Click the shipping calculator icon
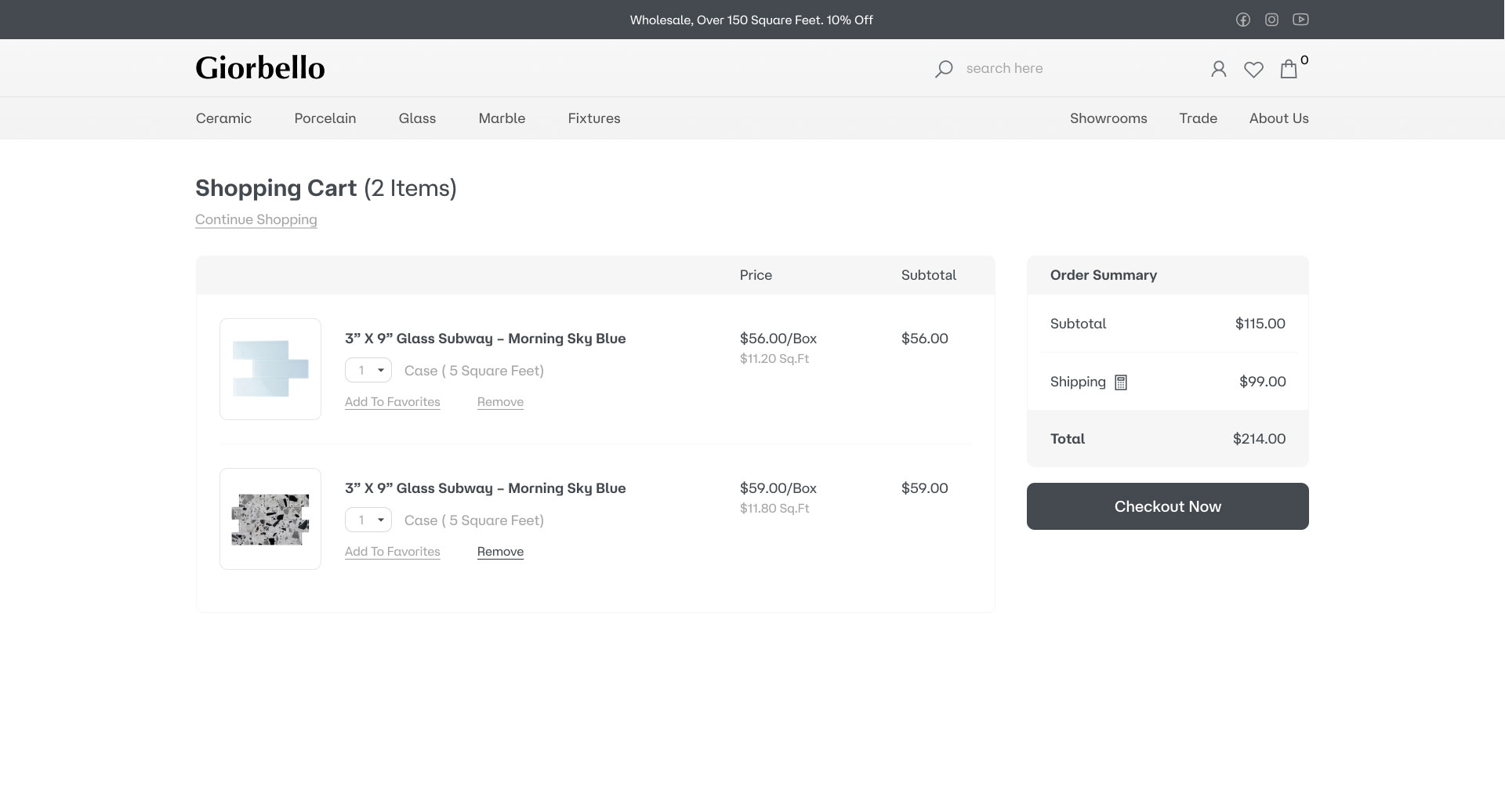The height and width of the screenshot is (812, 1505). [x=1121, y=382]
